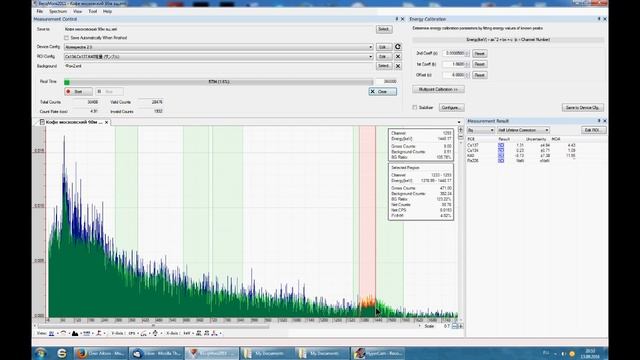Toggle the fourth ROI row indicator
This screenshot has height=360, width=640.
[x=501, y=160]
